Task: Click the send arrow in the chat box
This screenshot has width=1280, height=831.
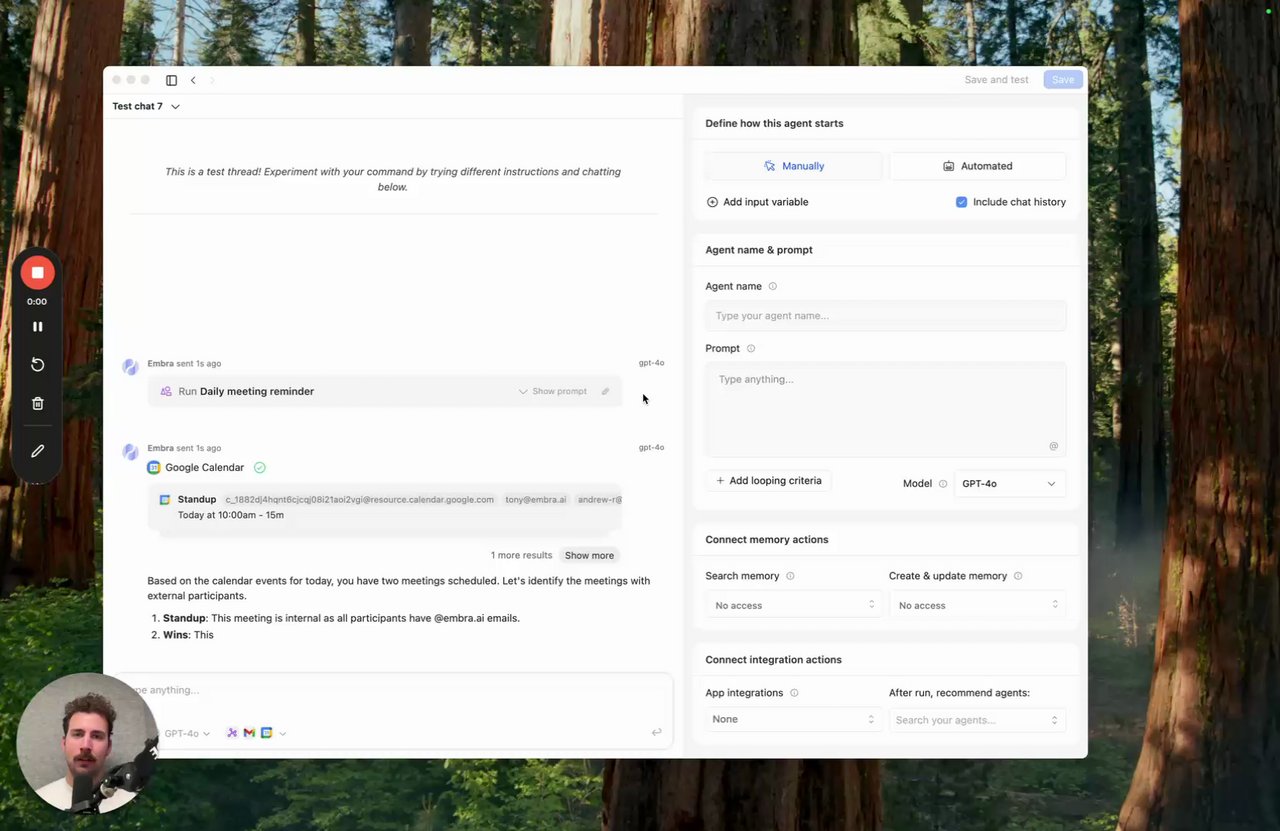Action: [656, 733]
